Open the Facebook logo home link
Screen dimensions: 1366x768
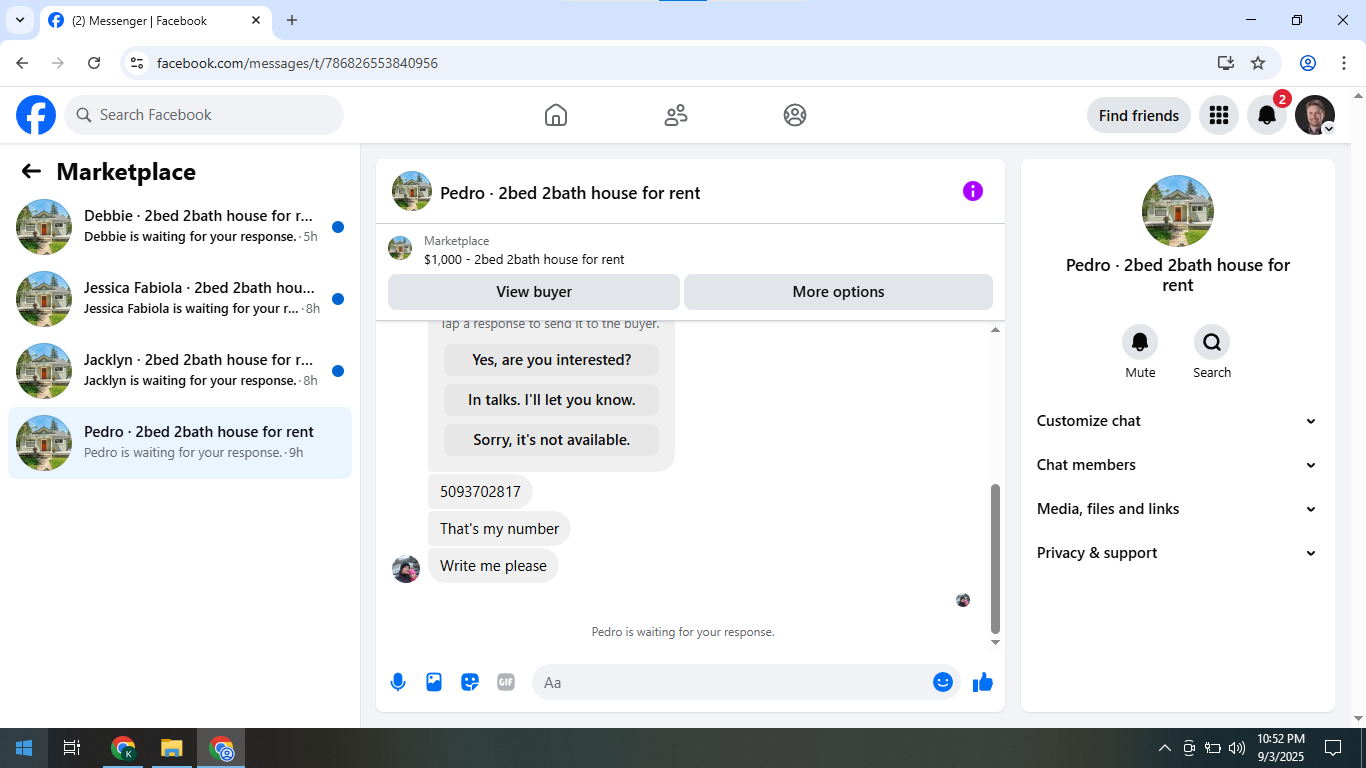36,115
